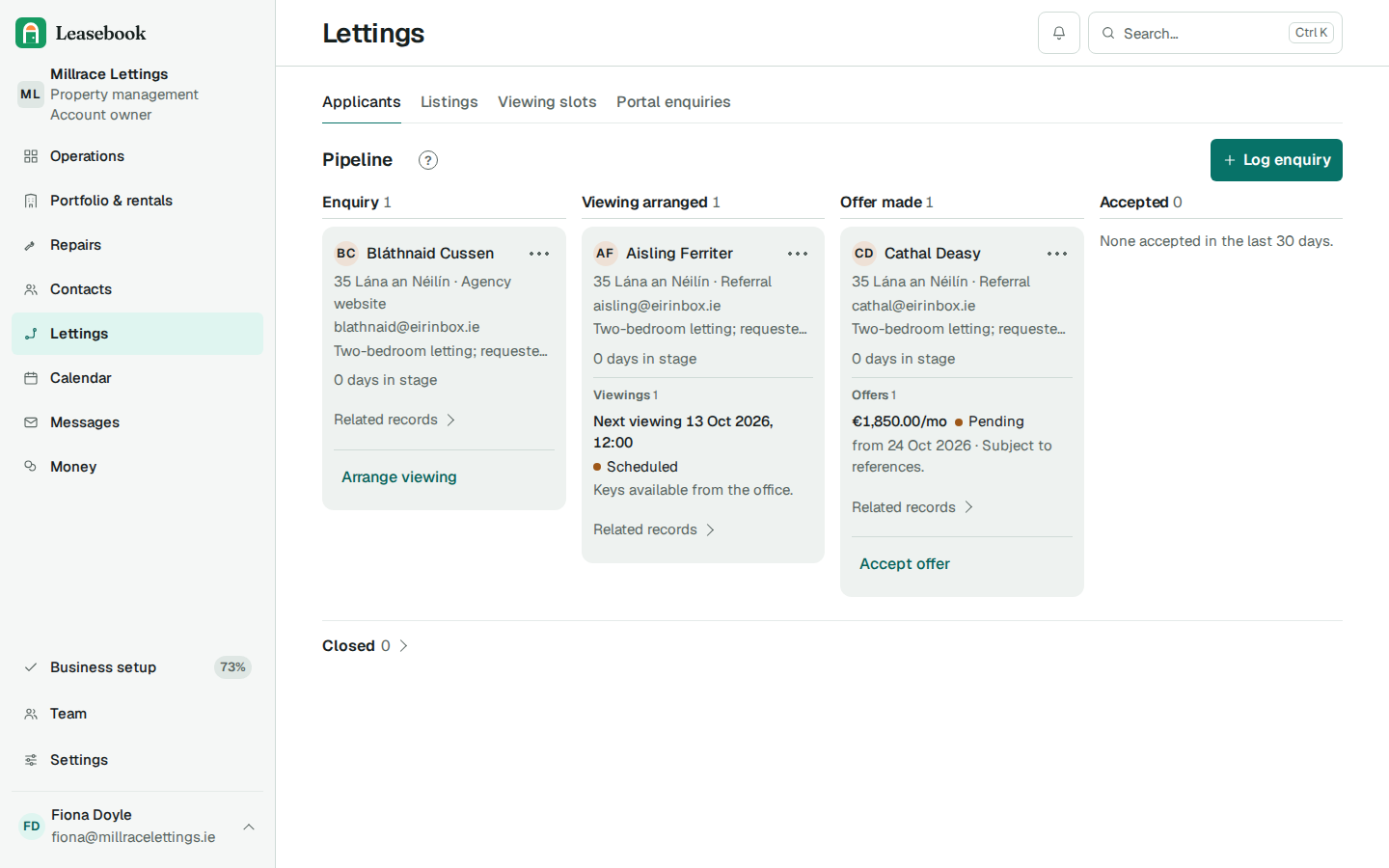Open the notifications bell

[1059, 33]
